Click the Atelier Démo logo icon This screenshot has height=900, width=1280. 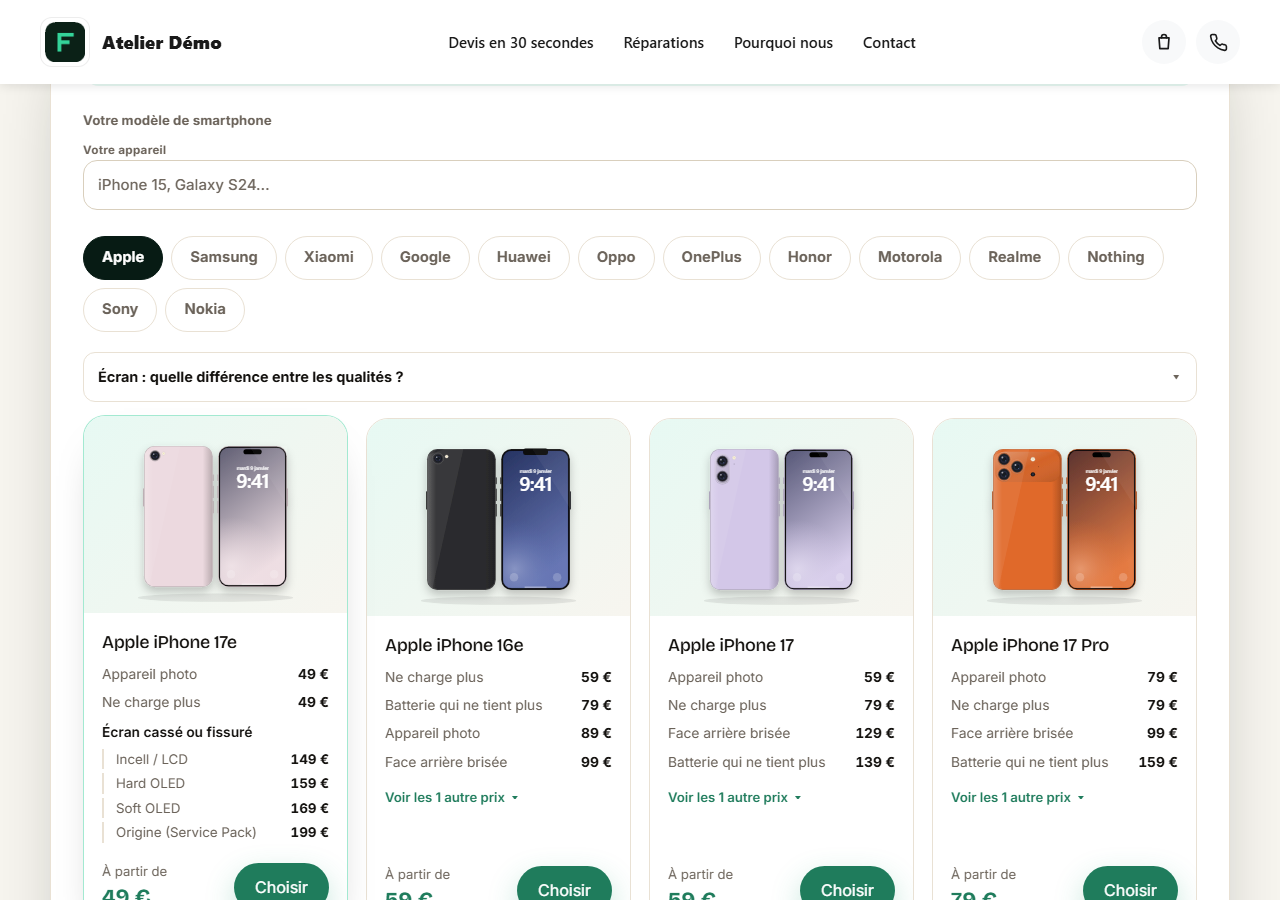[65, 42]
